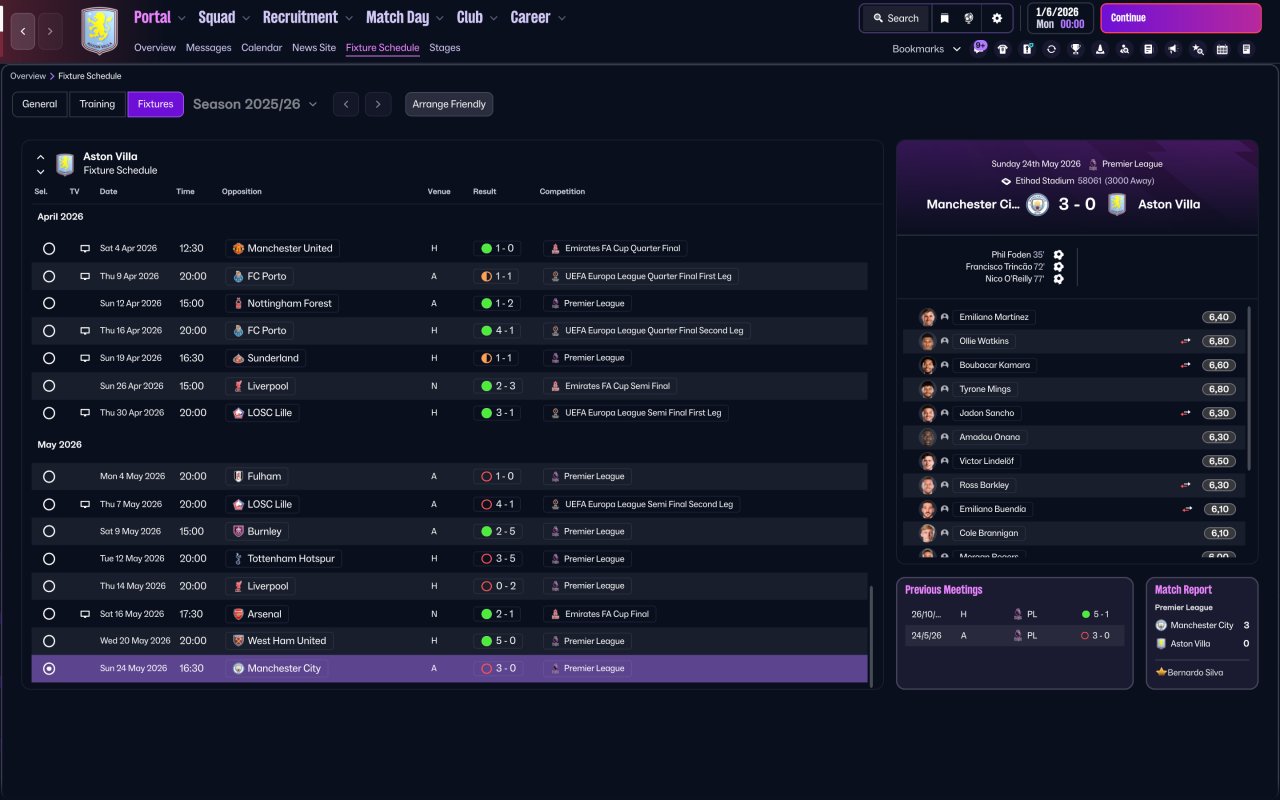This screenshot has height=800, width=1280.
Task: Open the Calendar subtab
Action: (261, 48)
